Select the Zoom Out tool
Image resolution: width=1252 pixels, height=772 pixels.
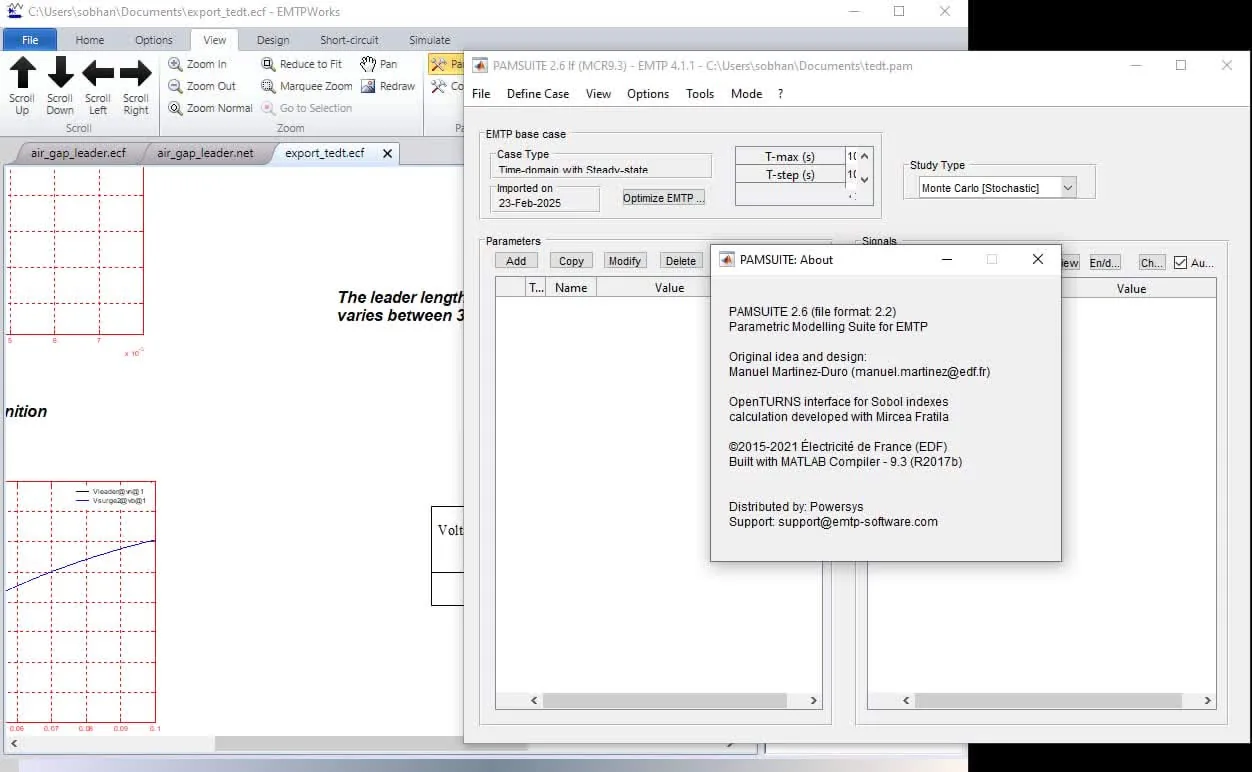pos(201,86)
